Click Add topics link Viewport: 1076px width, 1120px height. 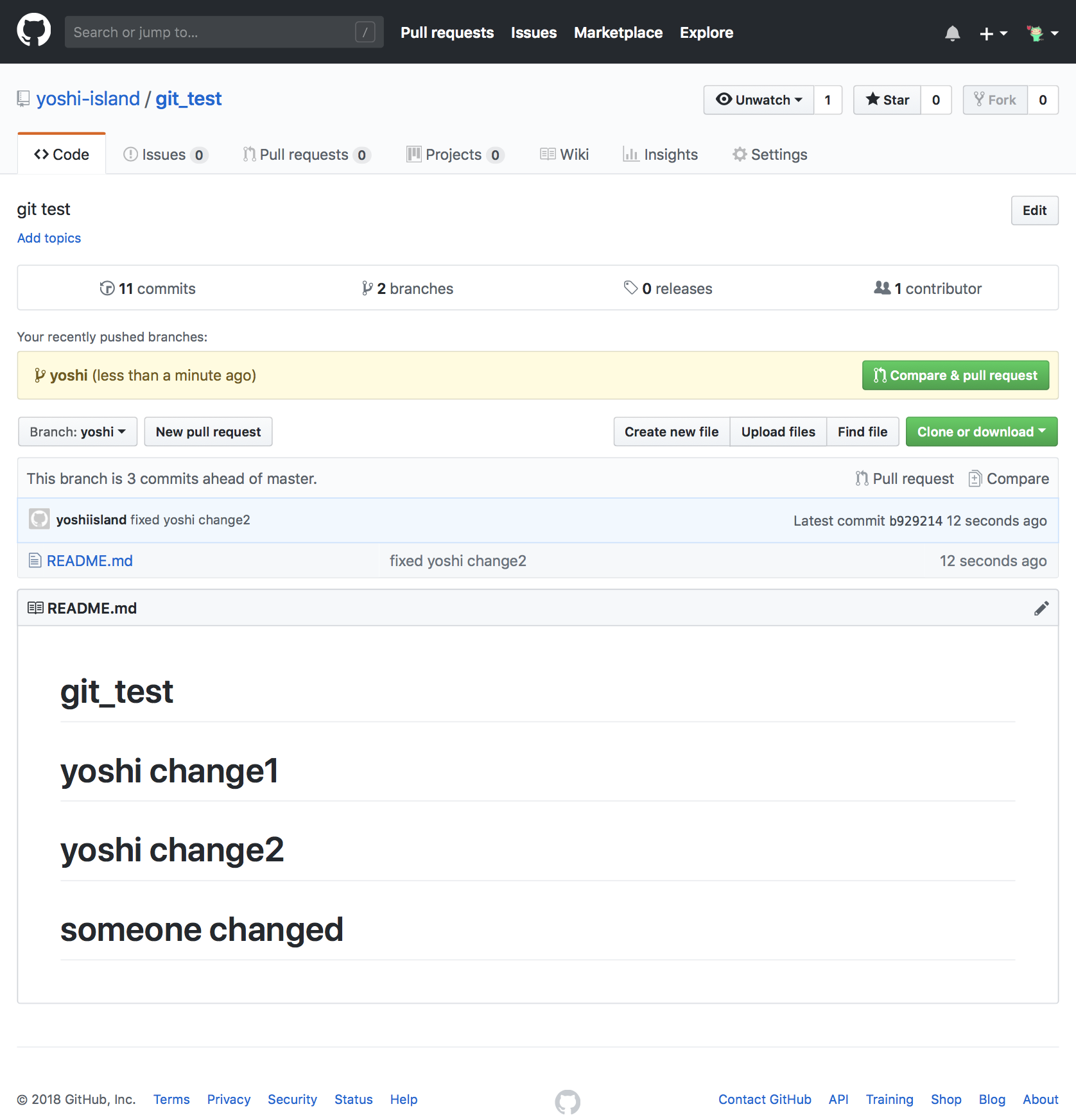[x=49, y=238]
